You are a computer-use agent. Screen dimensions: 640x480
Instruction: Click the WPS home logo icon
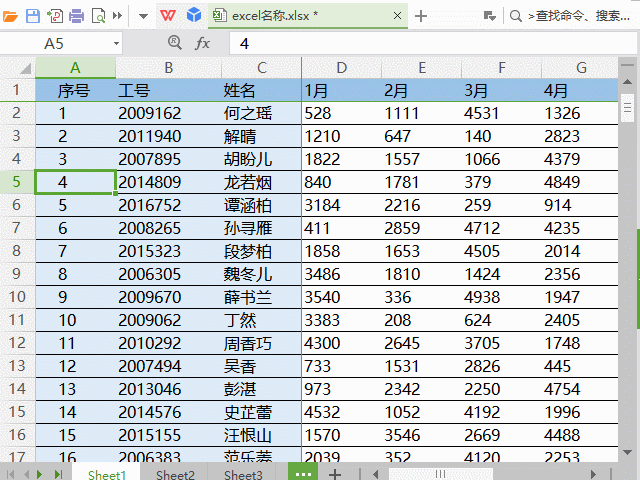click(168, 16)
